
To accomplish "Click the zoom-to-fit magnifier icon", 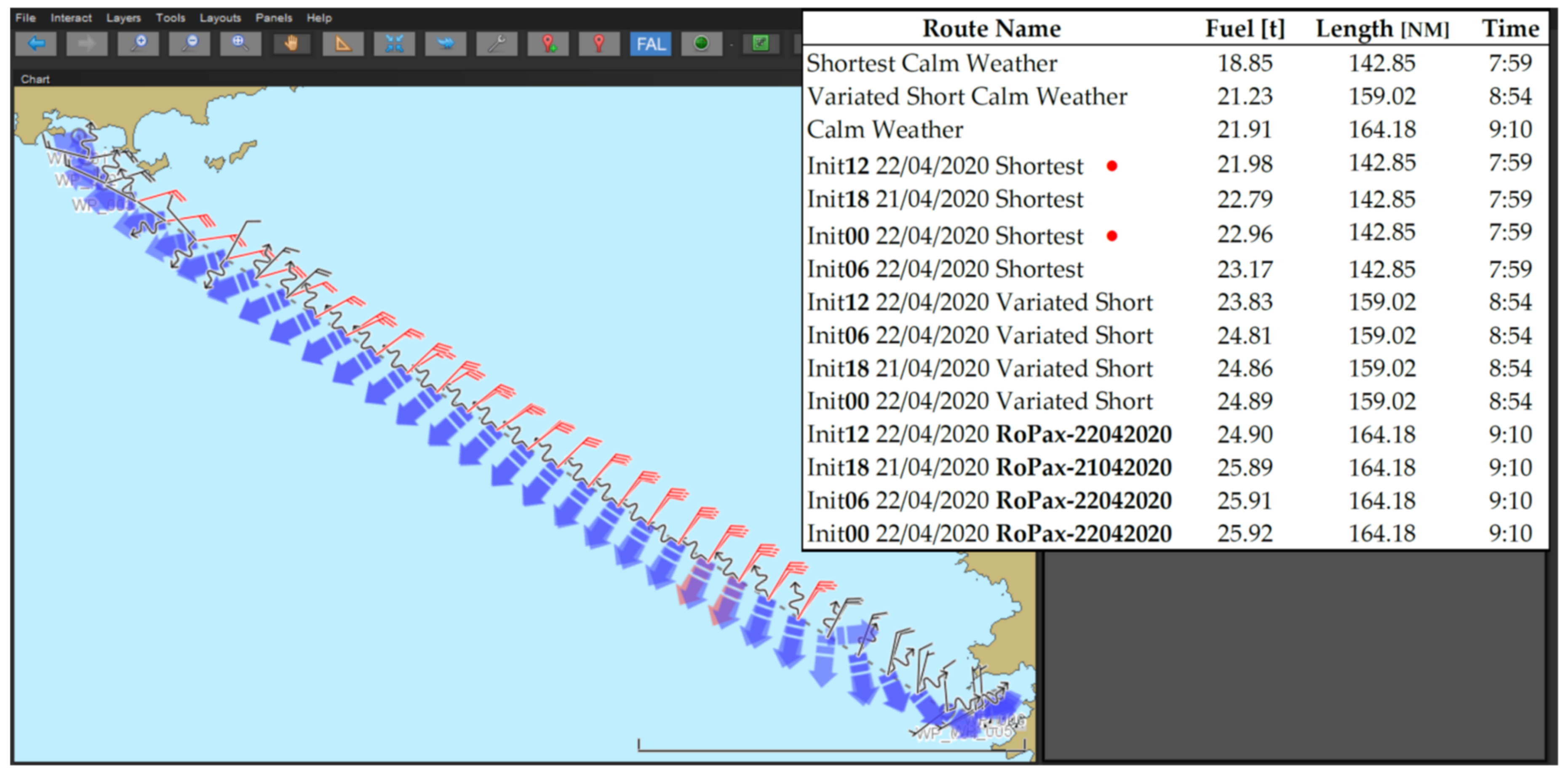I will pyautogui.click(x=240, y=44).
